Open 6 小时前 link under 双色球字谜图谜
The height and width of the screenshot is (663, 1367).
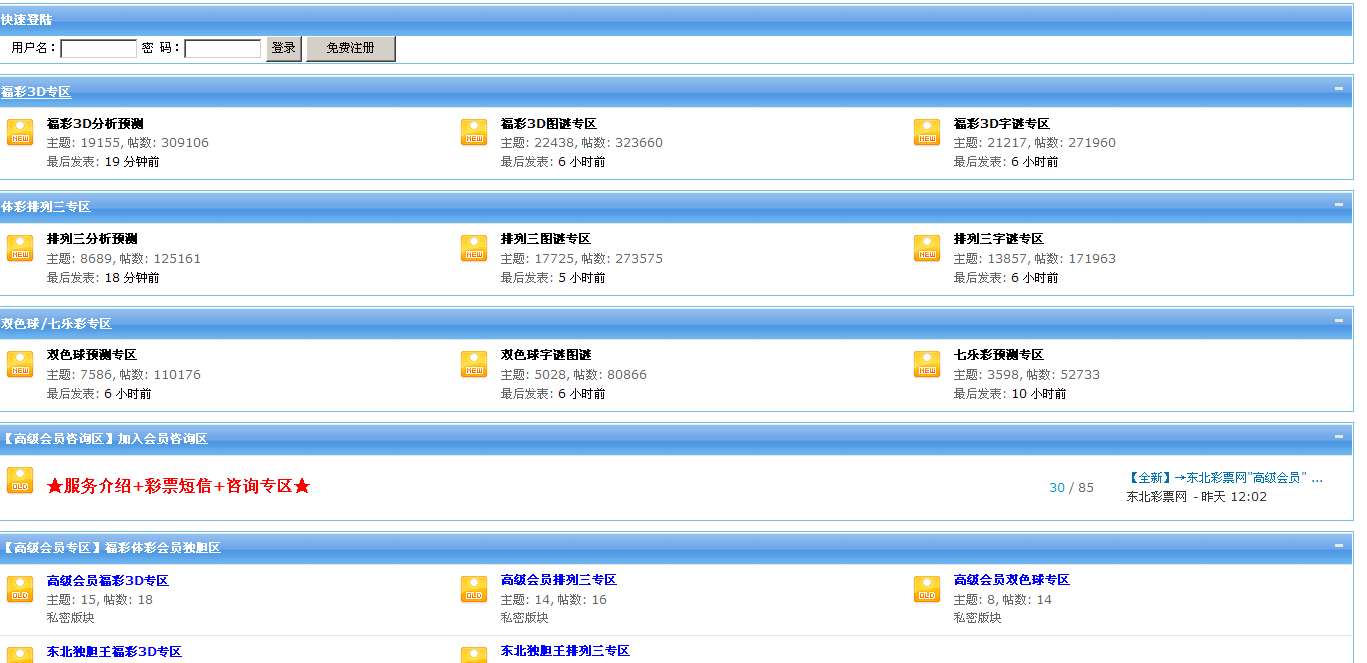click(x=582, y=394)
